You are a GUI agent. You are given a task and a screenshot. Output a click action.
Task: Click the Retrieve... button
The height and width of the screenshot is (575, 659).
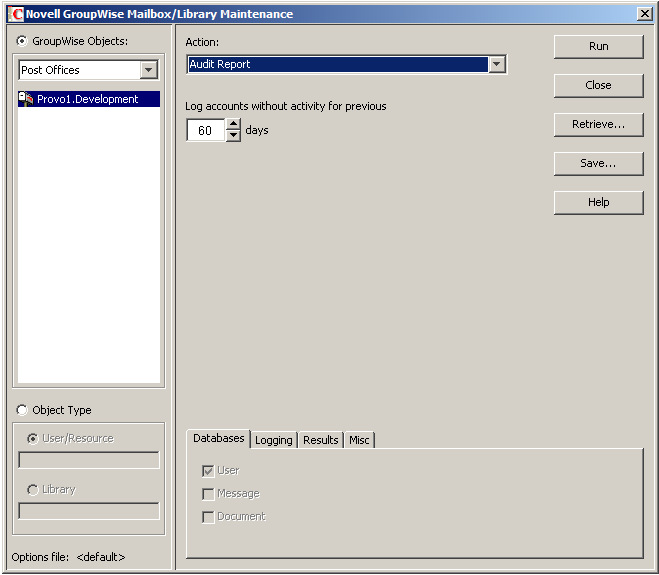[x=598, y=124]
